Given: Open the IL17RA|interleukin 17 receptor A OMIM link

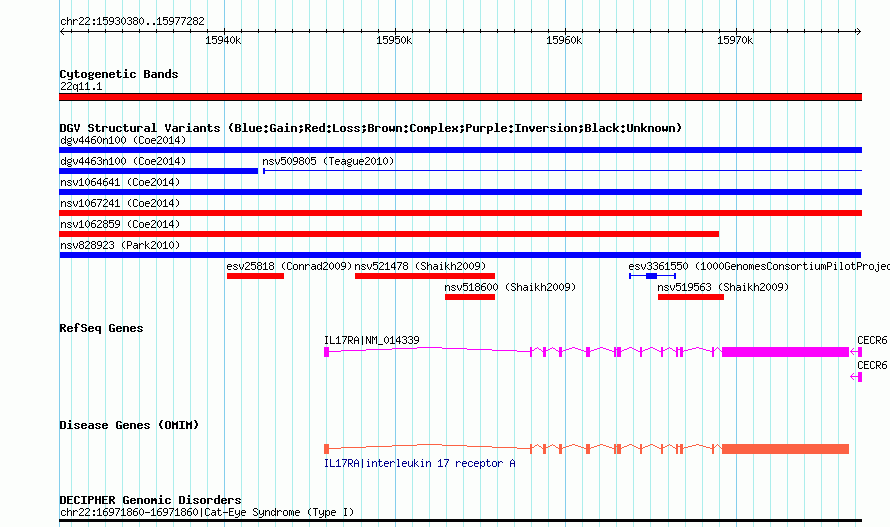Looking at the screenshot, I should [x=419, y=463].
